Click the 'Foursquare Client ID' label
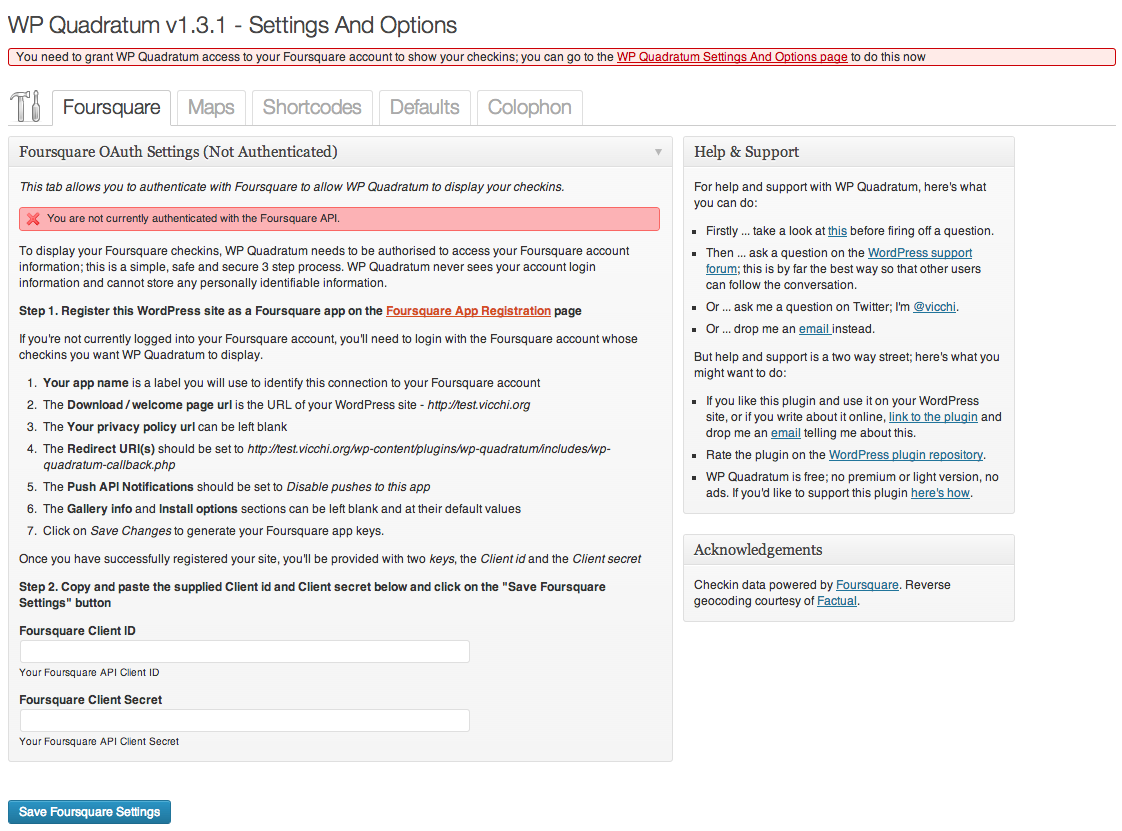 pyautogui.click(x=77, y=631)
